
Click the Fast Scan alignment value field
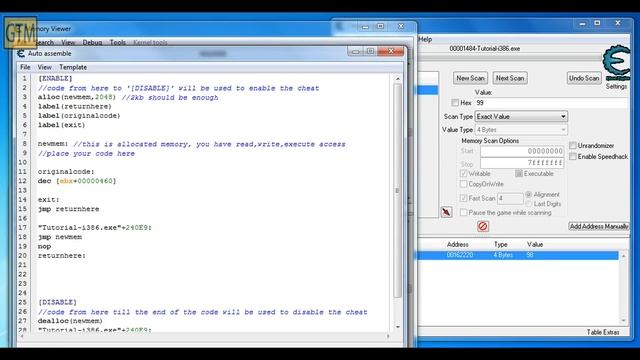coord(510,199)
